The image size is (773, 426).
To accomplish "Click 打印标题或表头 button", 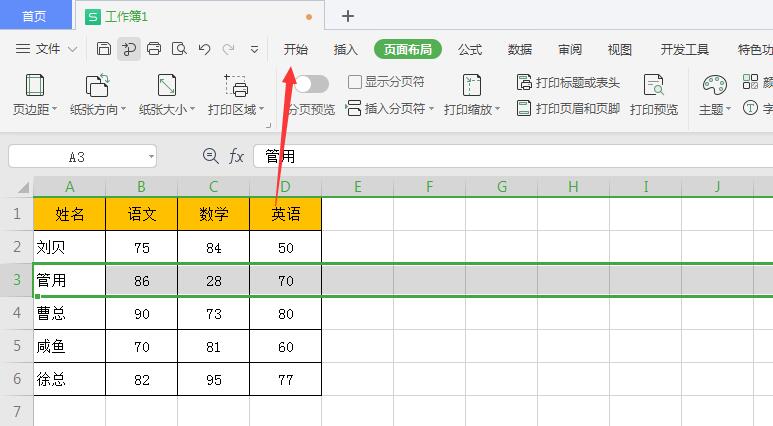I will coord(568,82).
